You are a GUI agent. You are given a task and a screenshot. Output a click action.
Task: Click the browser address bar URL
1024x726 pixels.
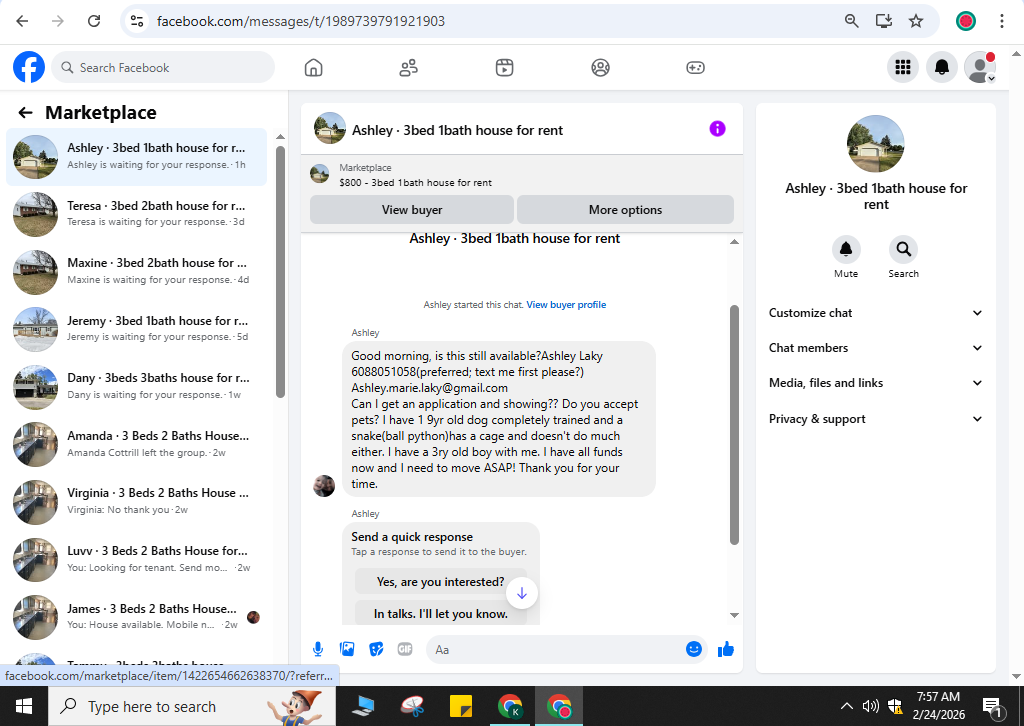300,21
